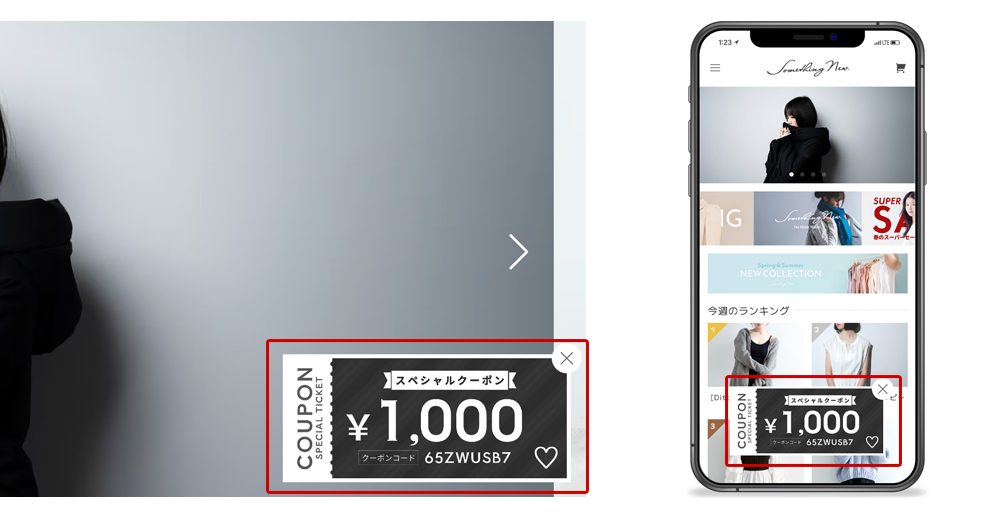Select the last carousel dot on phone
Image resolution: width=1000 pixels, height=518 pixels.
click(823, 174)
